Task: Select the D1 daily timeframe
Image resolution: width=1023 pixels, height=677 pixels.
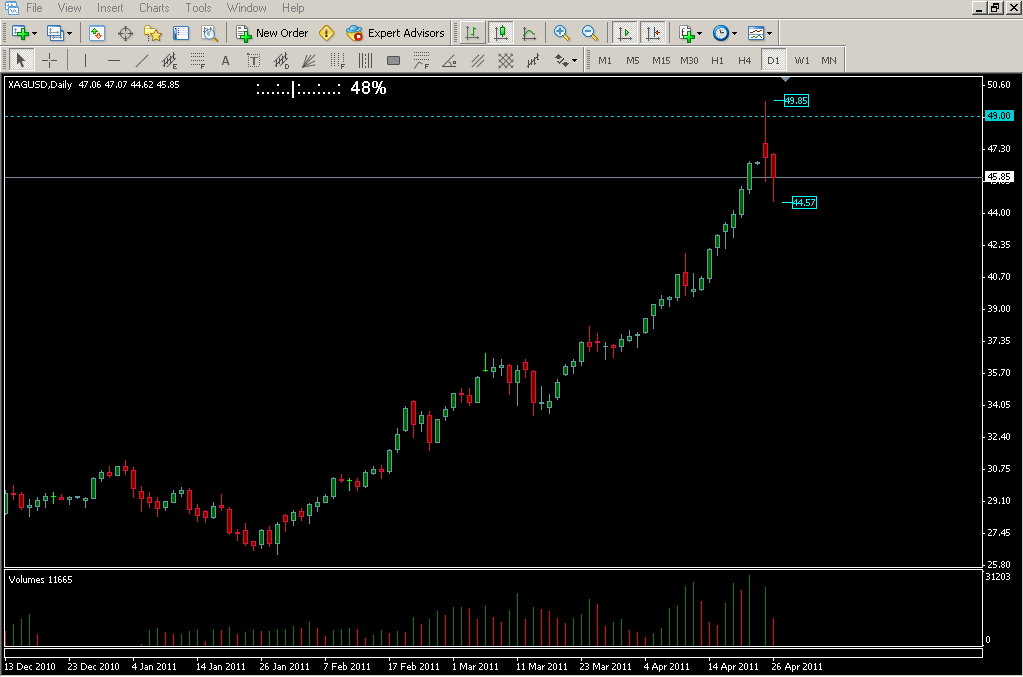Action: pyautogui.click(x=773, y=61)
